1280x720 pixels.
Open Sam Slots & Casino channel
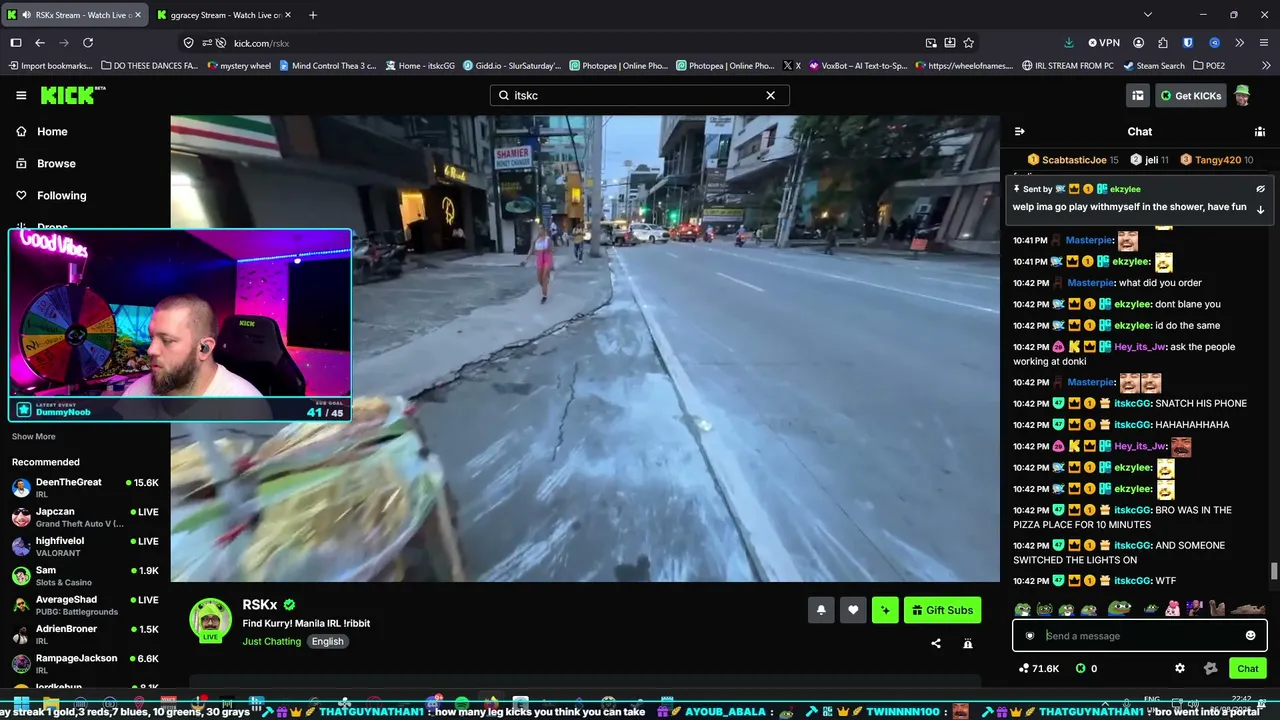coord(85,576)
